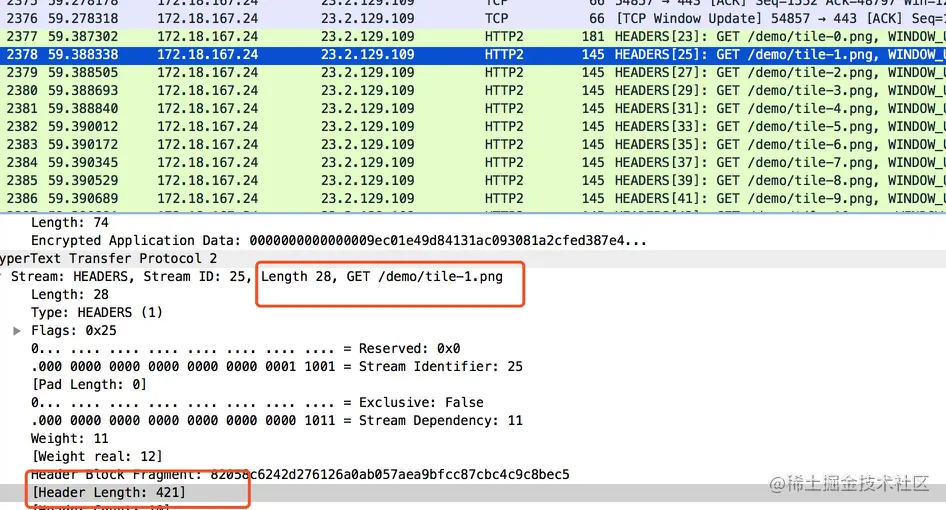
Task: Select the Exclusive: False line
Action: point(257,403)
